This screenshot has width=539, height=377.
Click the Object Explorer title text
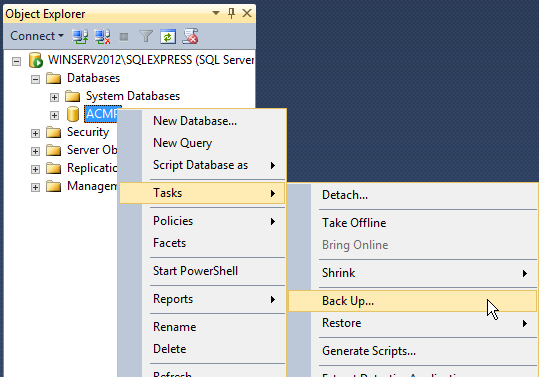[x=45, y=14]
